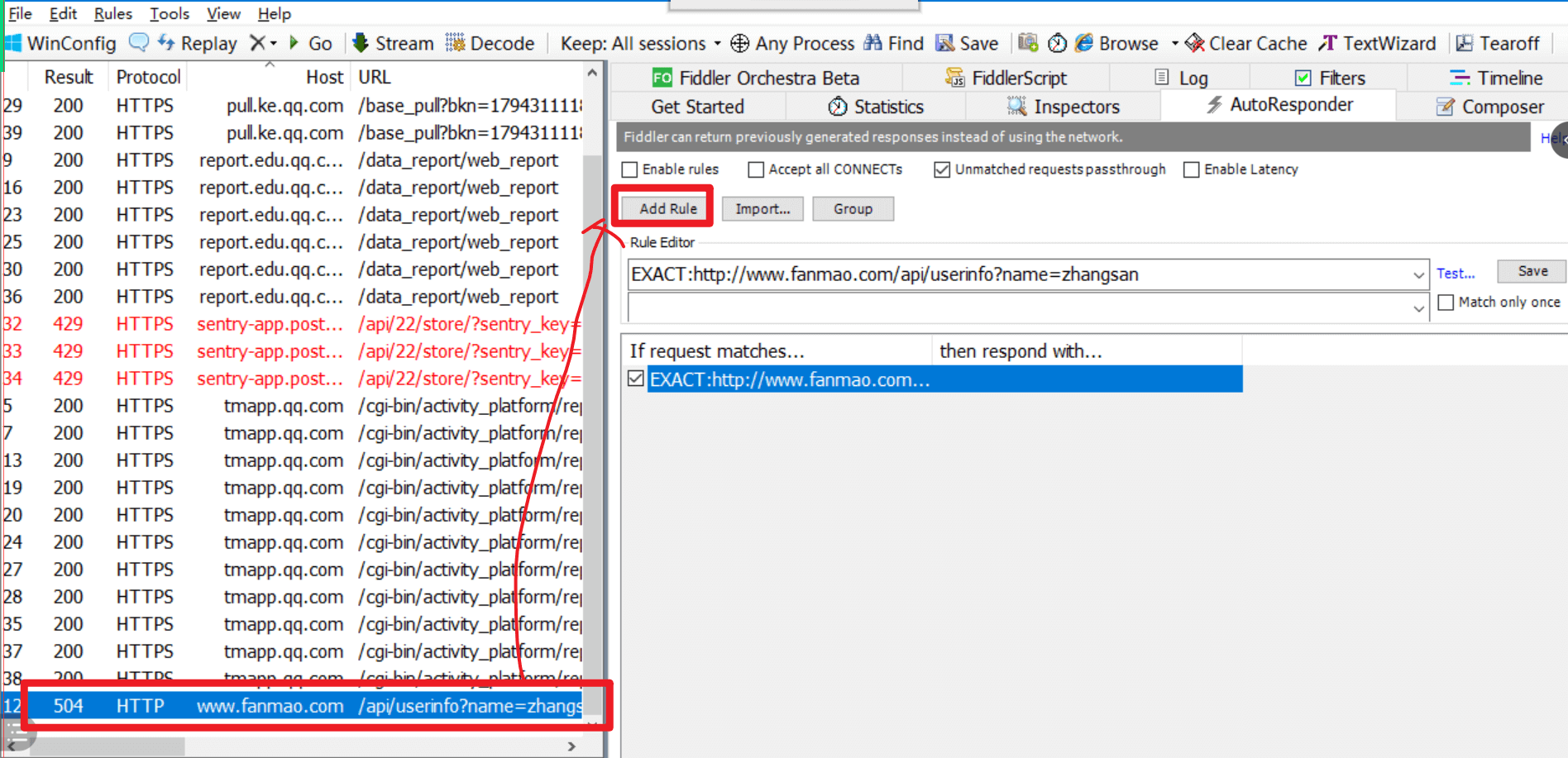The width and height of the screenshot is (1568, 758).
Task: Click the camera screenshot toolbar icon
Action: coord(1028,42)
